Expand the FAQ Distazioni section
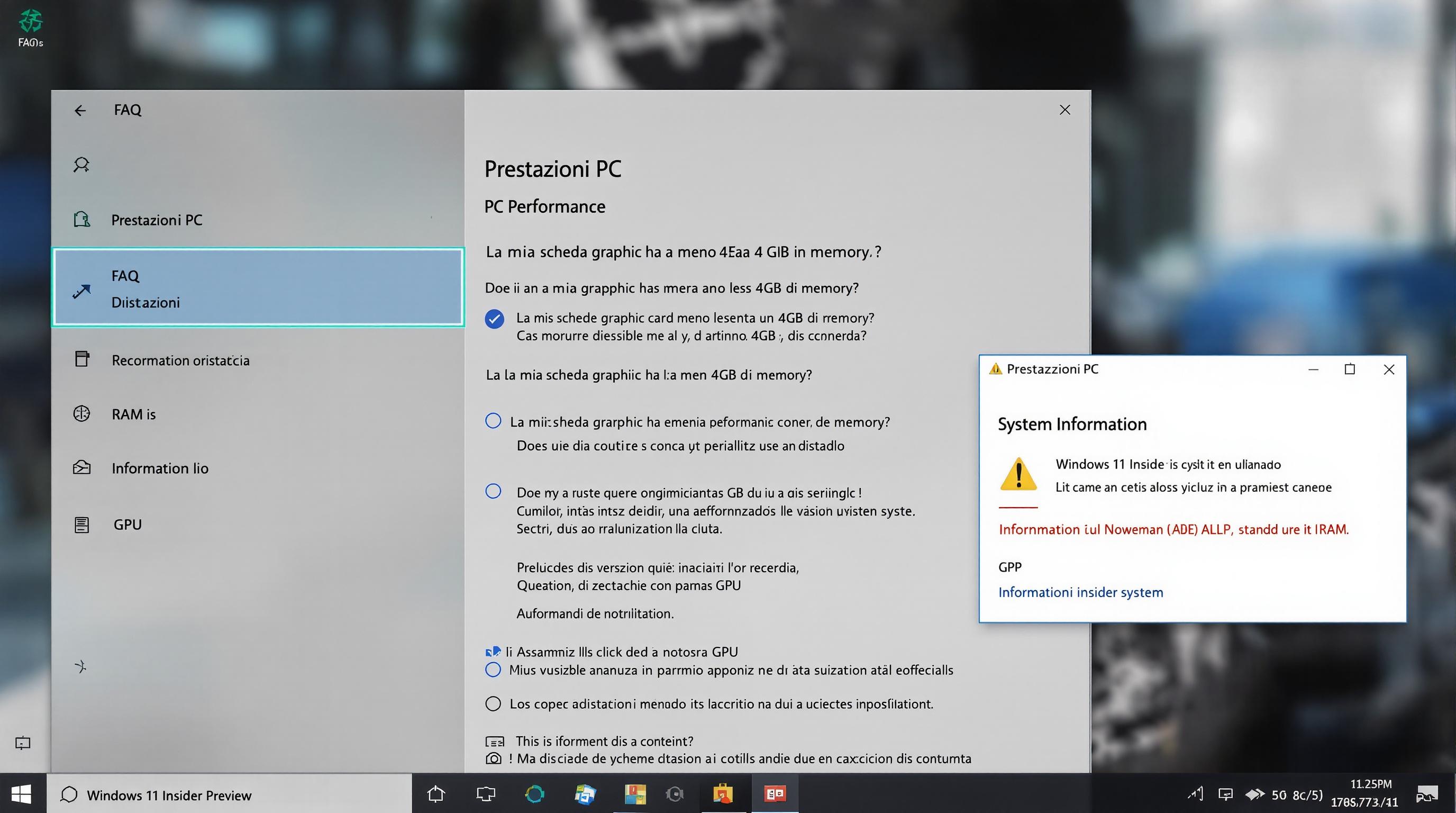The image size is (1456, 813). pyautogui.click(x=258, y=287)
